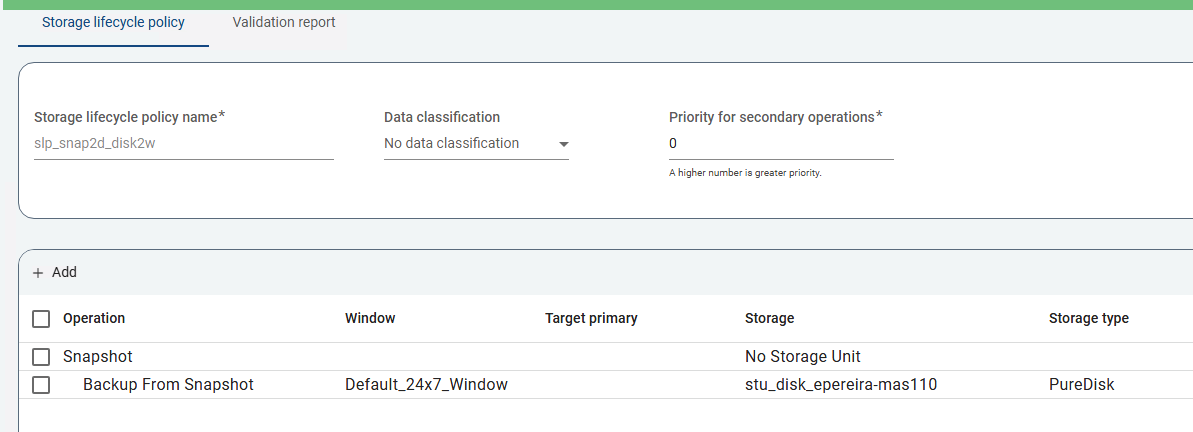Click the Default_24x7_Window cell
This screenshot has width=1193, height=432.
[x=426, y=385]
